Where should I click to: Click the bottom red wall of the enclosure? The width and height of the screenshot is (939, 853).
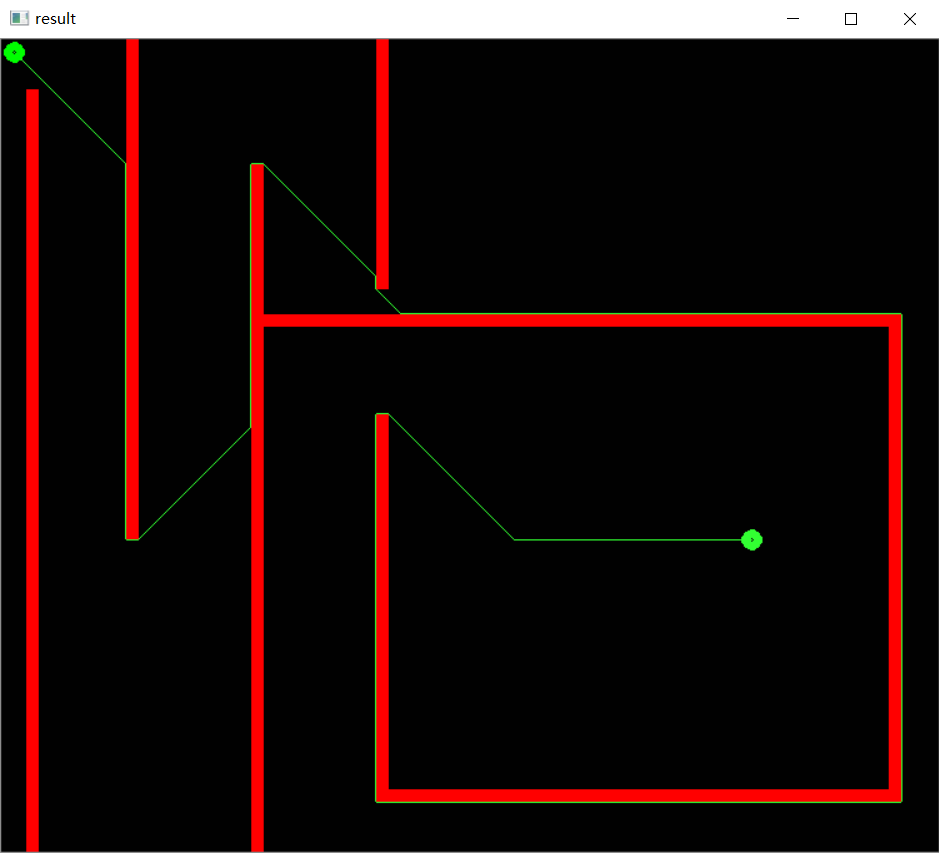point(640,795)
